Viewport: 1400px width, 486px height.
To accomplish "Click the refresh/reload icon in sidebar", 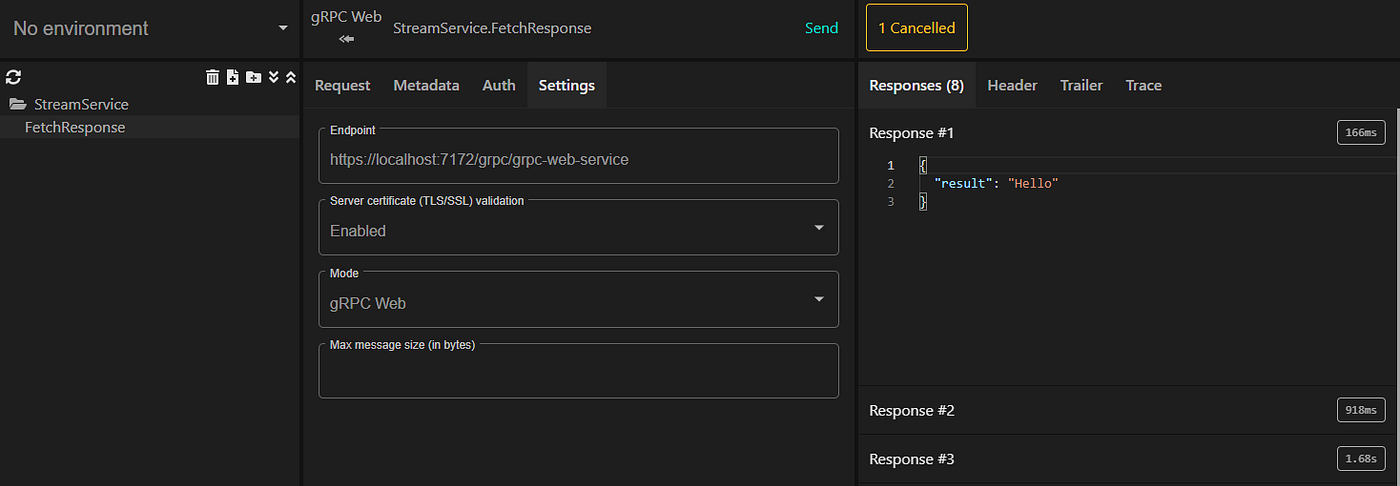I will 13,77.
